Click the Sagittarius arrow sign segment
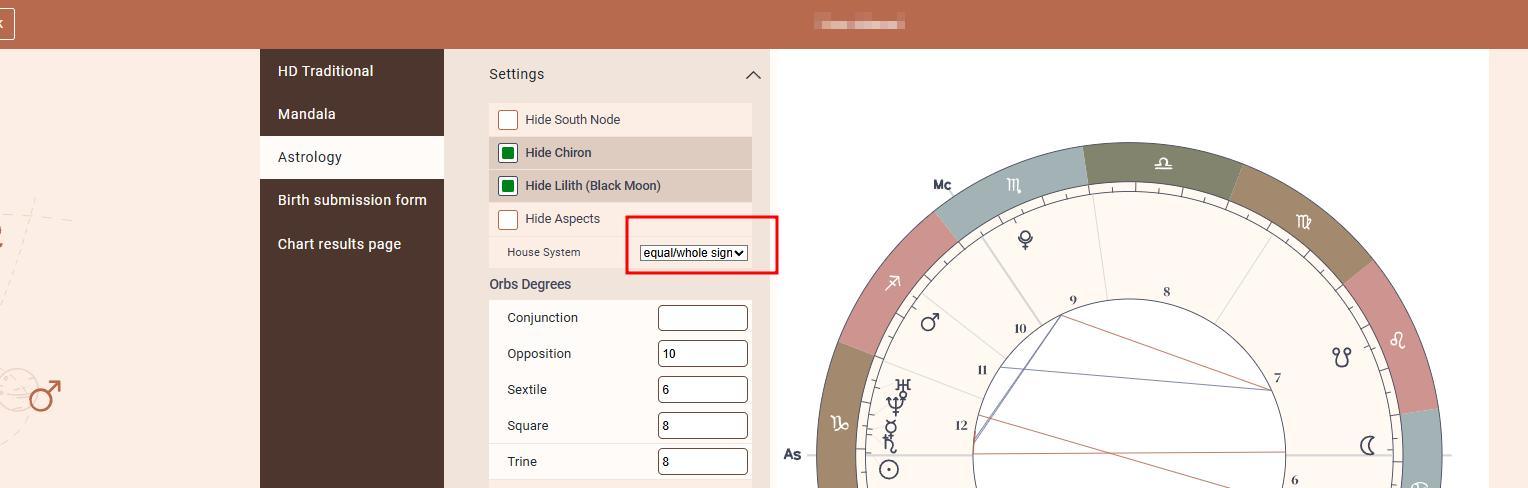Viewport: 1528px width, 488px height. pos(892,284)
